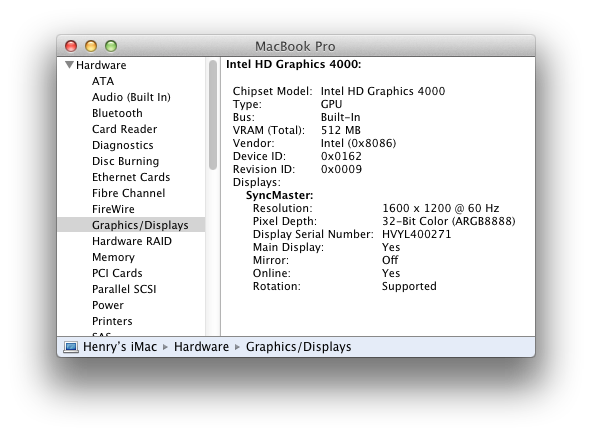
Task: Select ATA in the sidebar
Action: click(x=103, y=81)
